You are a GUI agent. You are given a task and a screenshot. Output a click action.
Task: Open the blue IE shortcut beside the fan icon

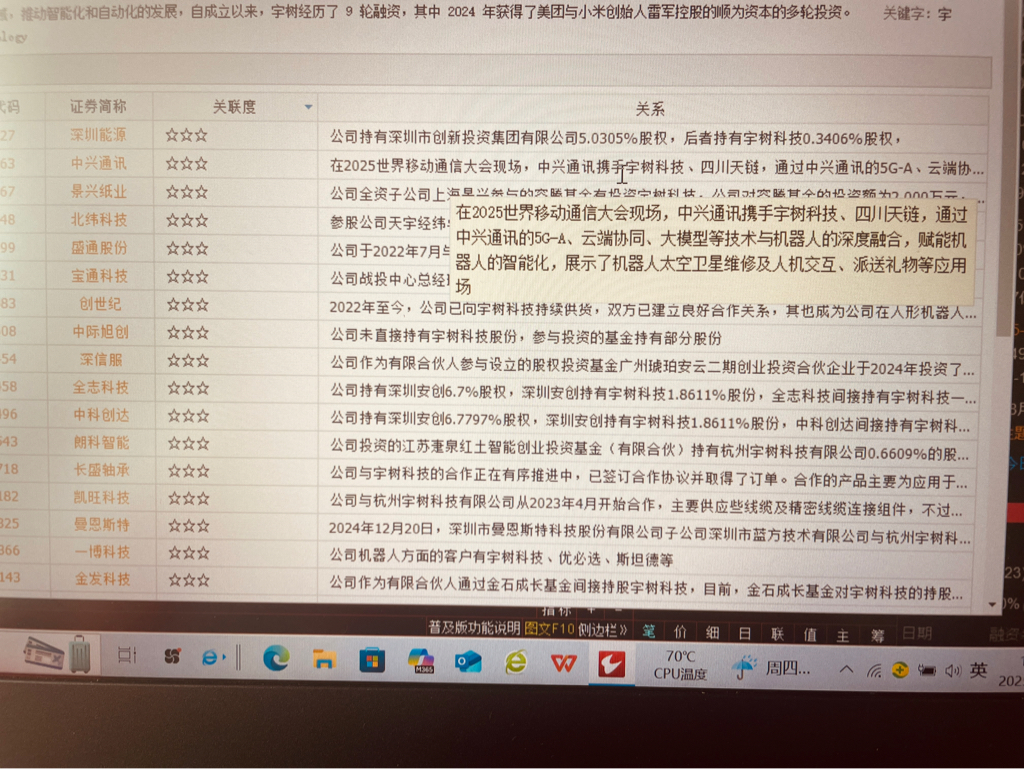pyautogui.click(x=212, y=657)
